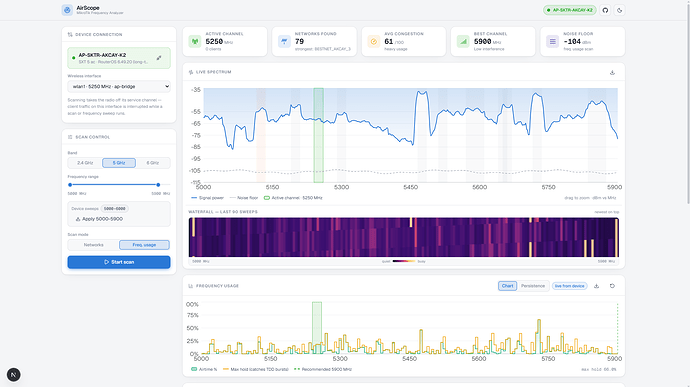
Task: Toggle dark mode with moon icon
Action: 620,10
